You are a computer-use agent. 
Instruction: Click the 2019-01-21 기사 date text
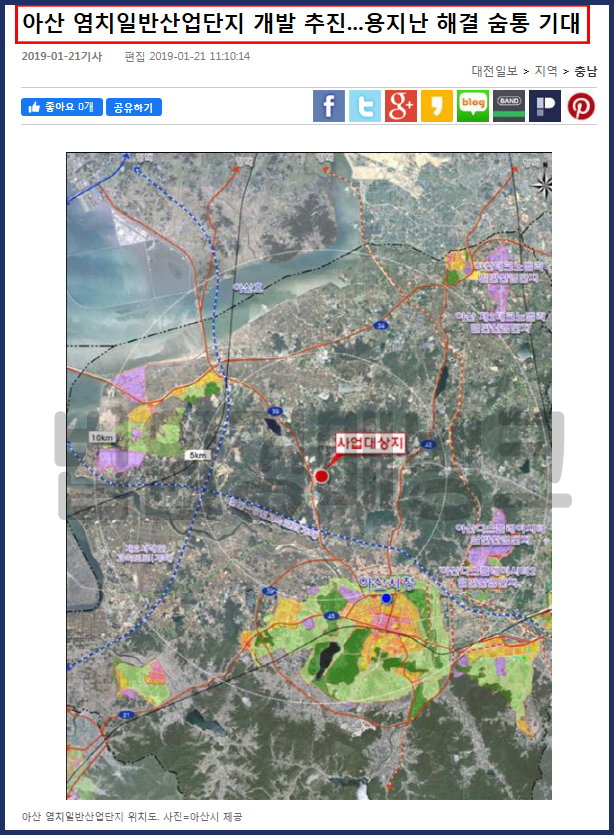click(62, 56)
